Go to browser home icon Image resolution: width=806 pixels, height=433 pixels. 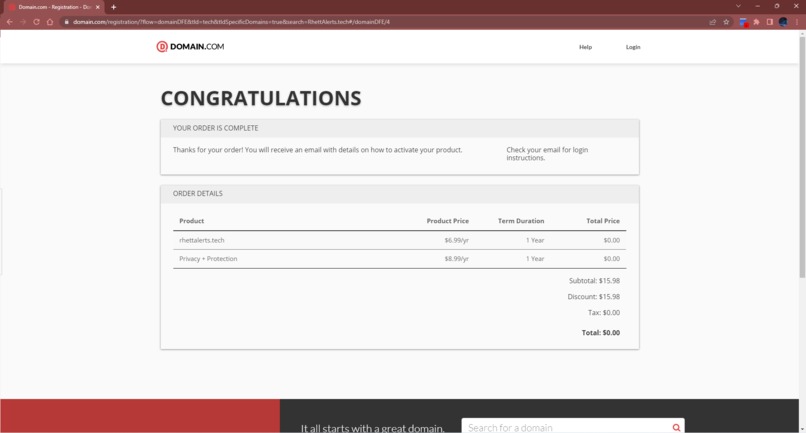point(50,22)
